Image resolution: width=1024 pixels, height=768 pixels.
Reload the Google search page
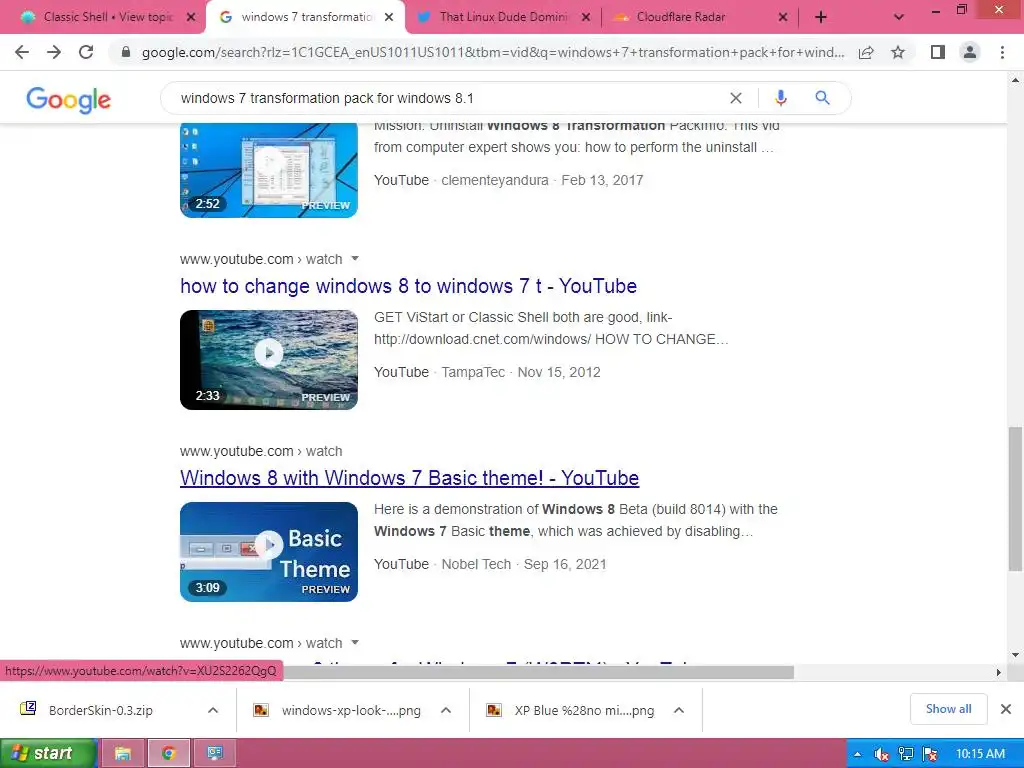coord(86,52)
